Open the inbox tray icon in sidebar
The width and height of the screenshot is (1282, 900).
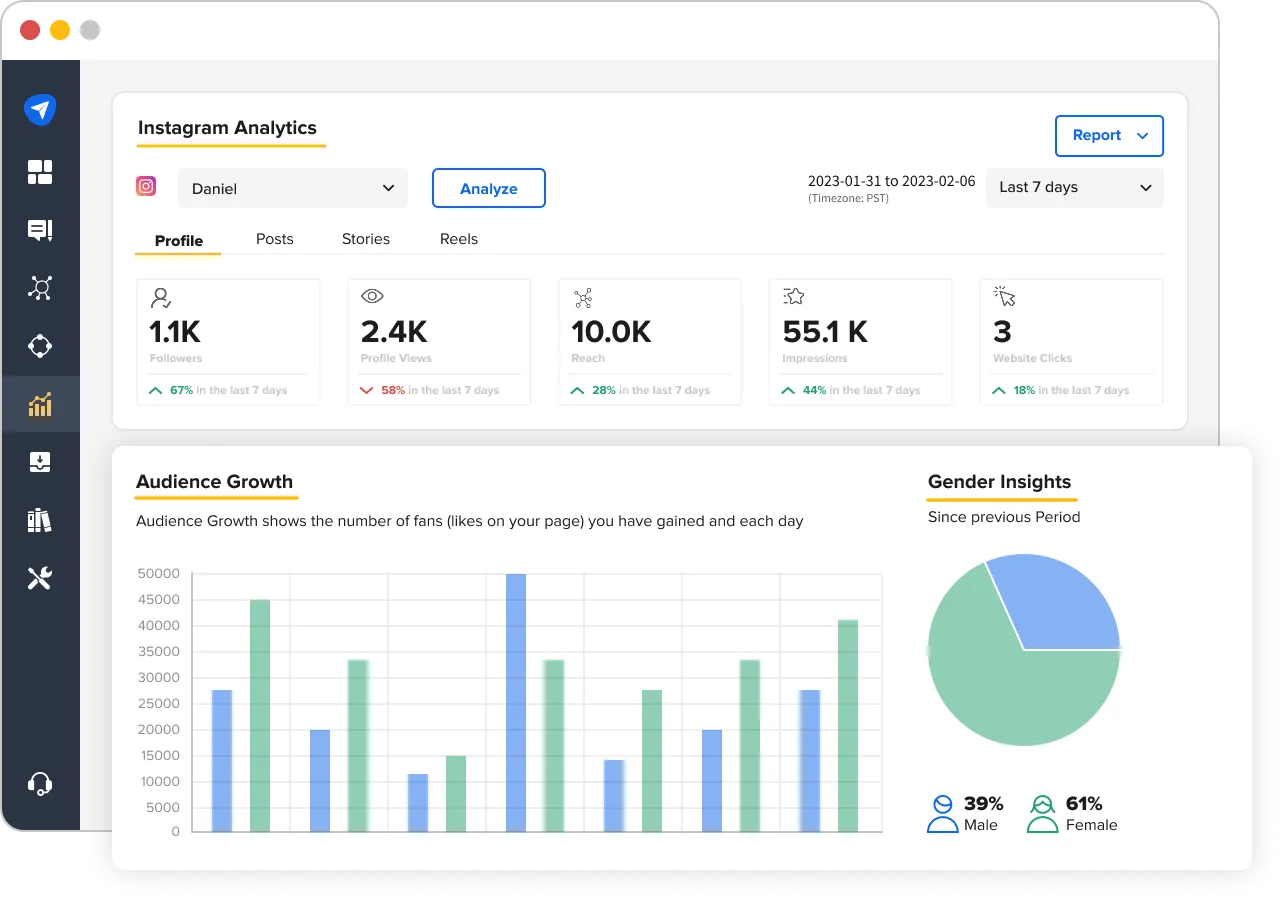[41, 462]
